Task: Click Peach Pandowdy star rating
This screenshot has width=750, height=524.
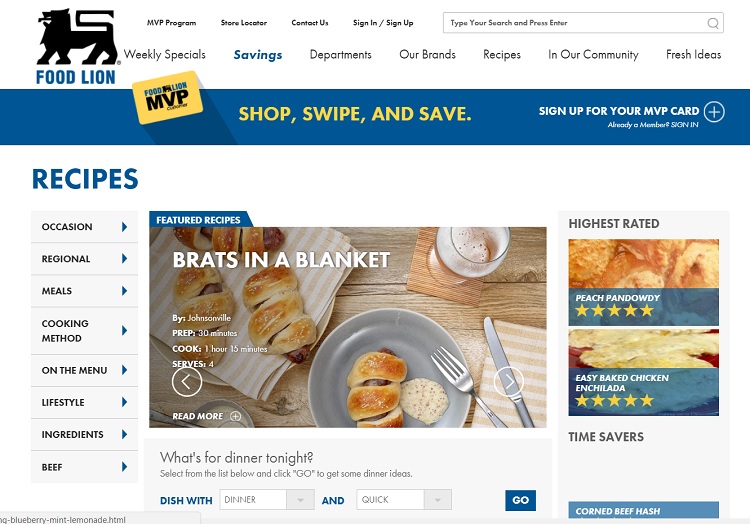Action: [x=615, y=311]
